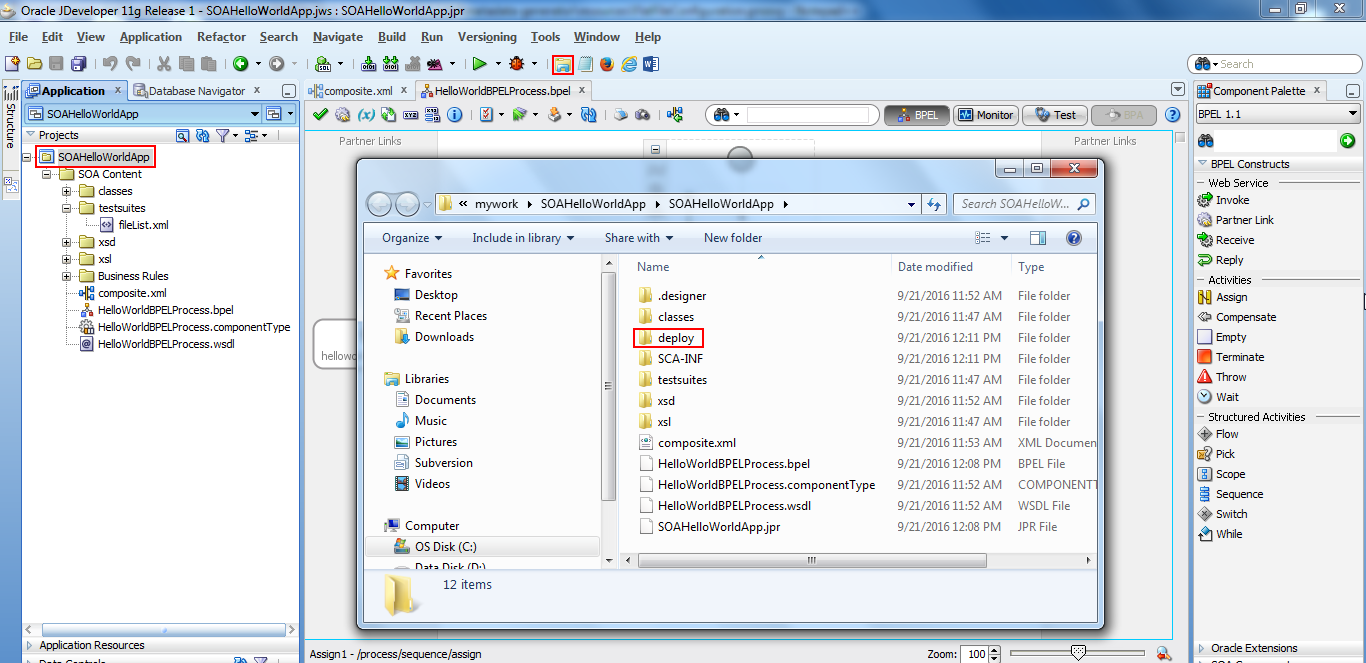Open the deploy folder
The image size is (1366, 663).
[x=669, y=337]
